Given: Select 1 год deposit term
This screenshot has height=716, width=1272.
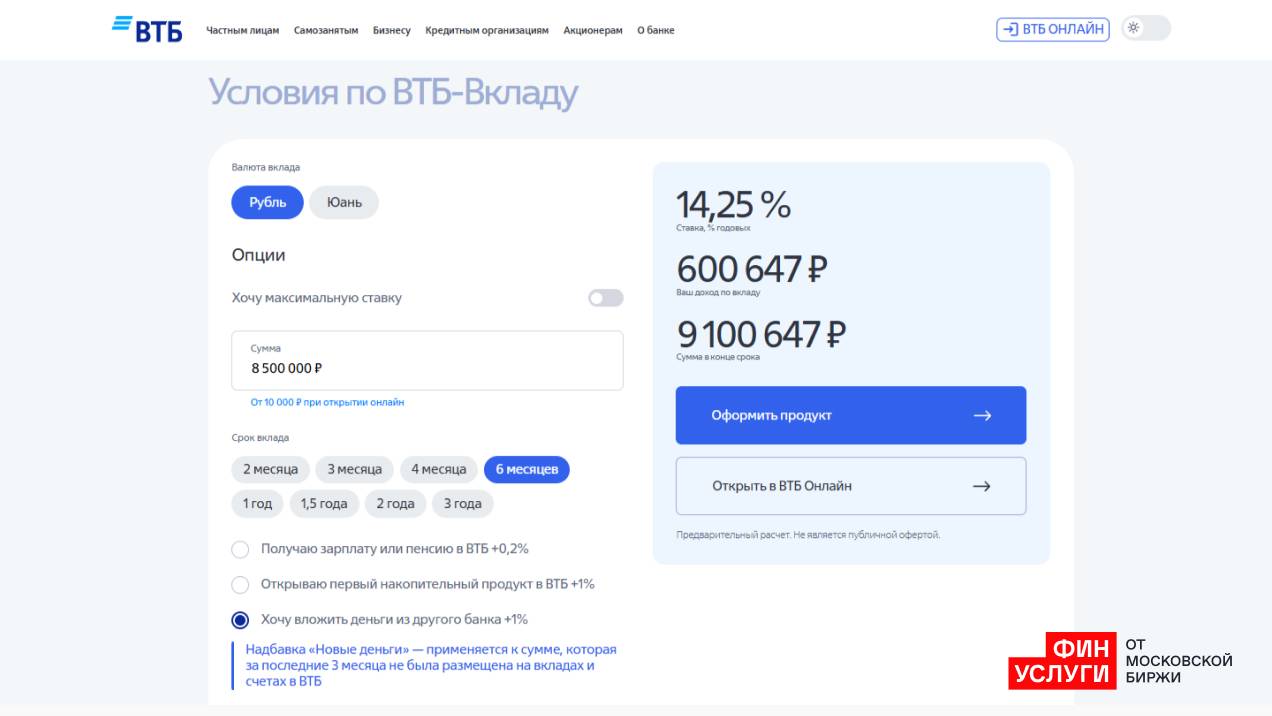Looking at the screenshot, I should point(257,504).
